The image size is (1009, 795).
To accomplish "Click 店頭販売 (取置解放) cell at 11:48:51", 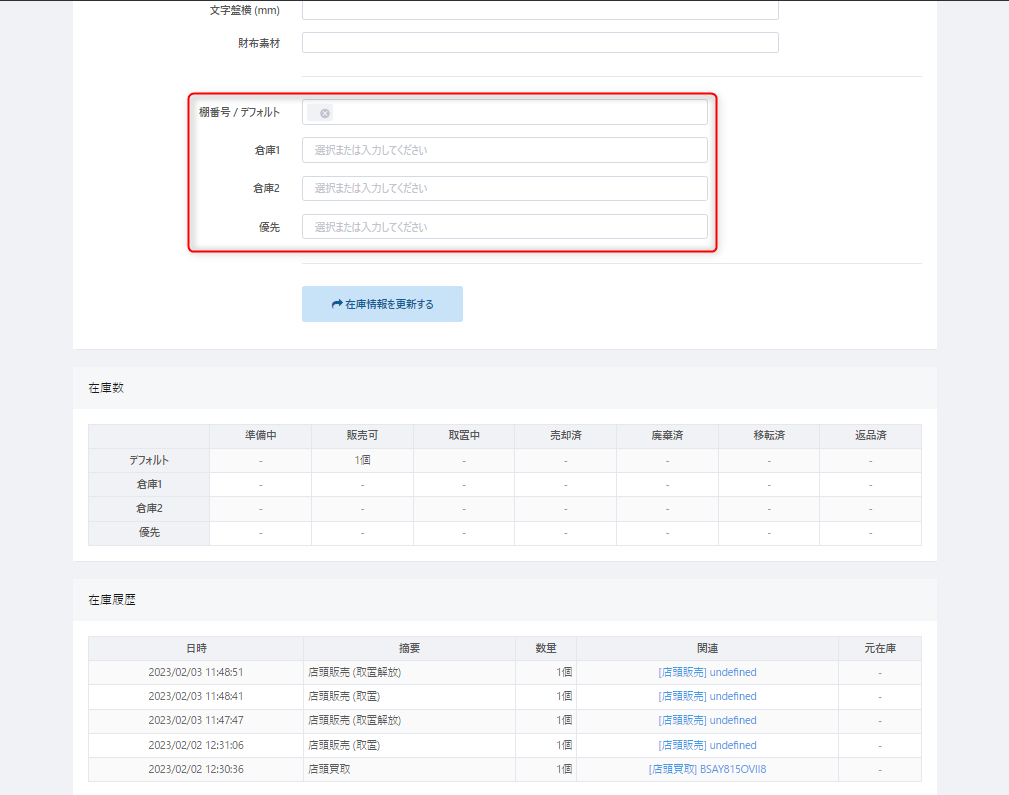I will point(409,672).
